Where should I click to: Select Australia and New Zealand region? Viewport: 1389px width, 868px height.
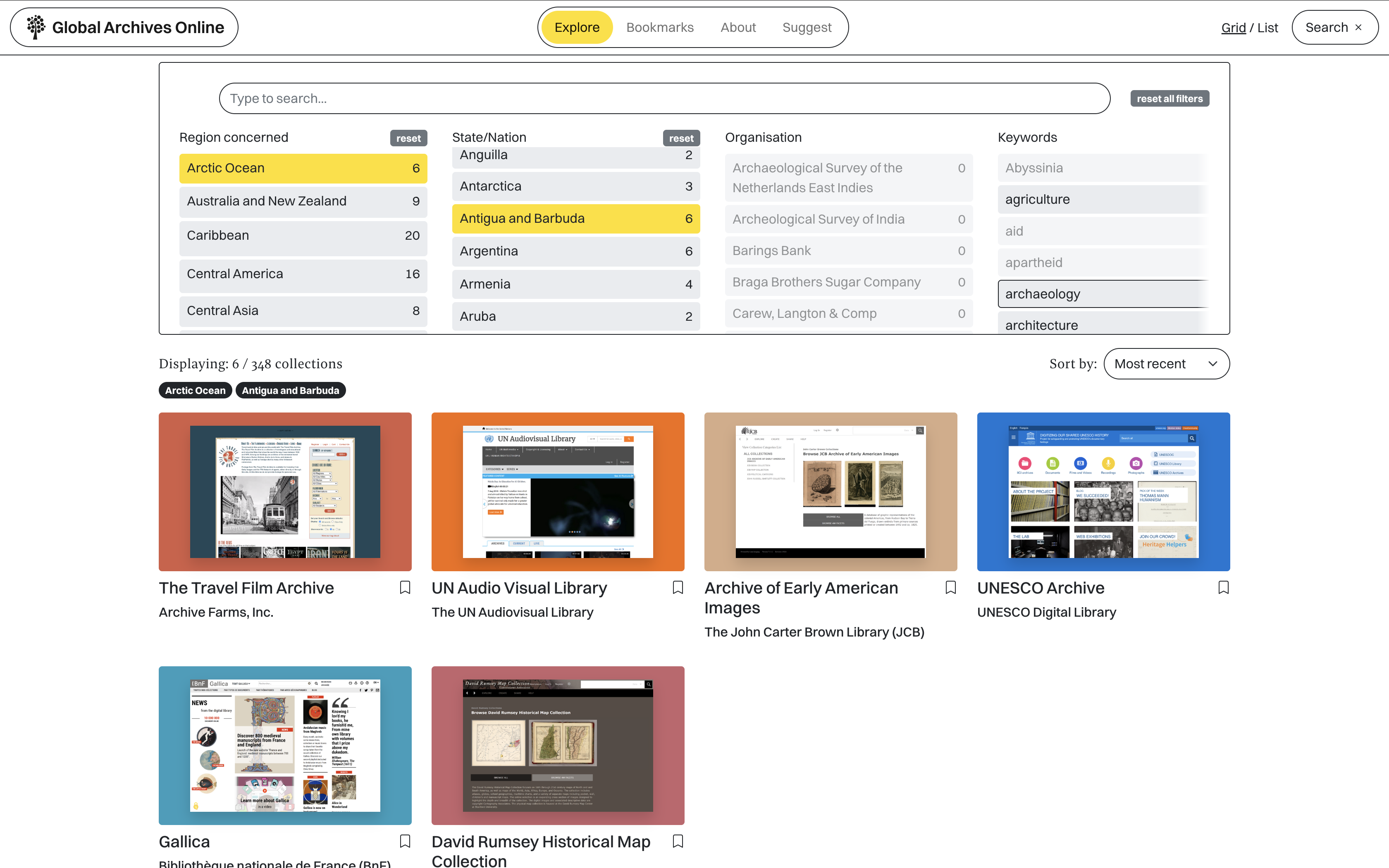click(303, 202)
